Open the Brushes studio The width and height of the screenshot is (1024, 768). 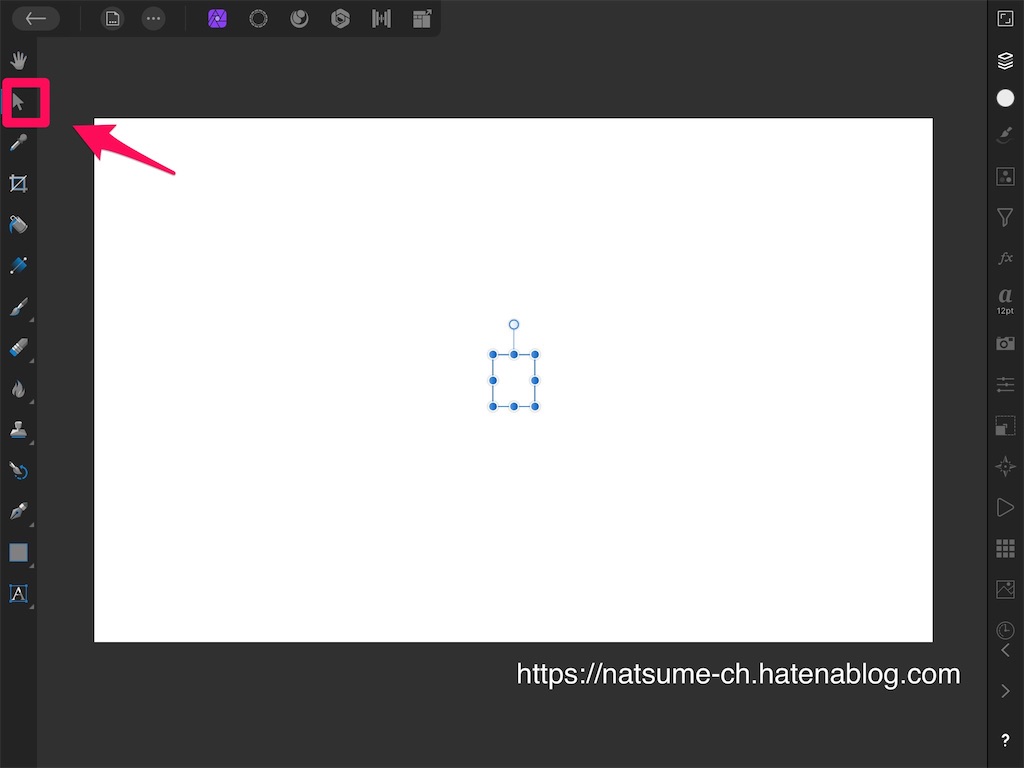[1005, 135]
